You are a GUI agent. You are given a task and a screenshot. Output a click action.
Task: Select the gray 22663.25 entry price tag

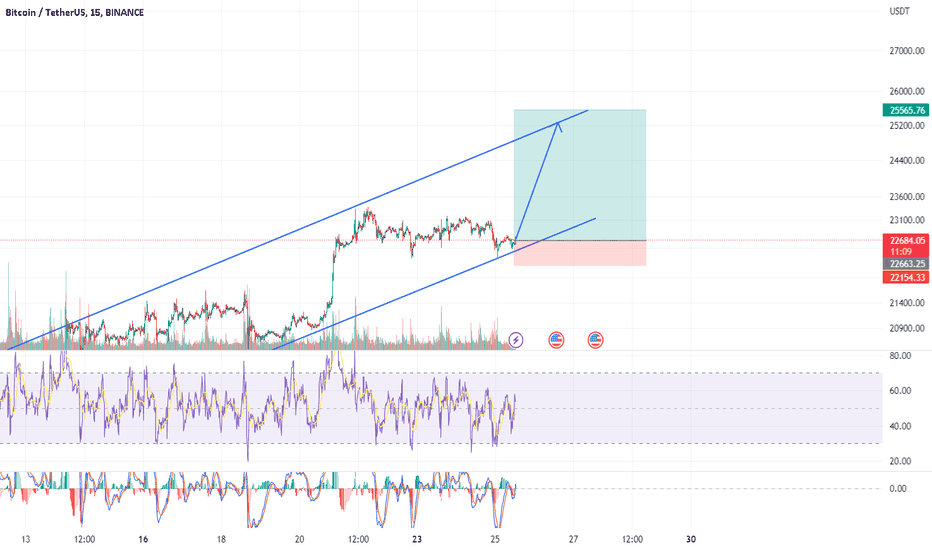906,264
